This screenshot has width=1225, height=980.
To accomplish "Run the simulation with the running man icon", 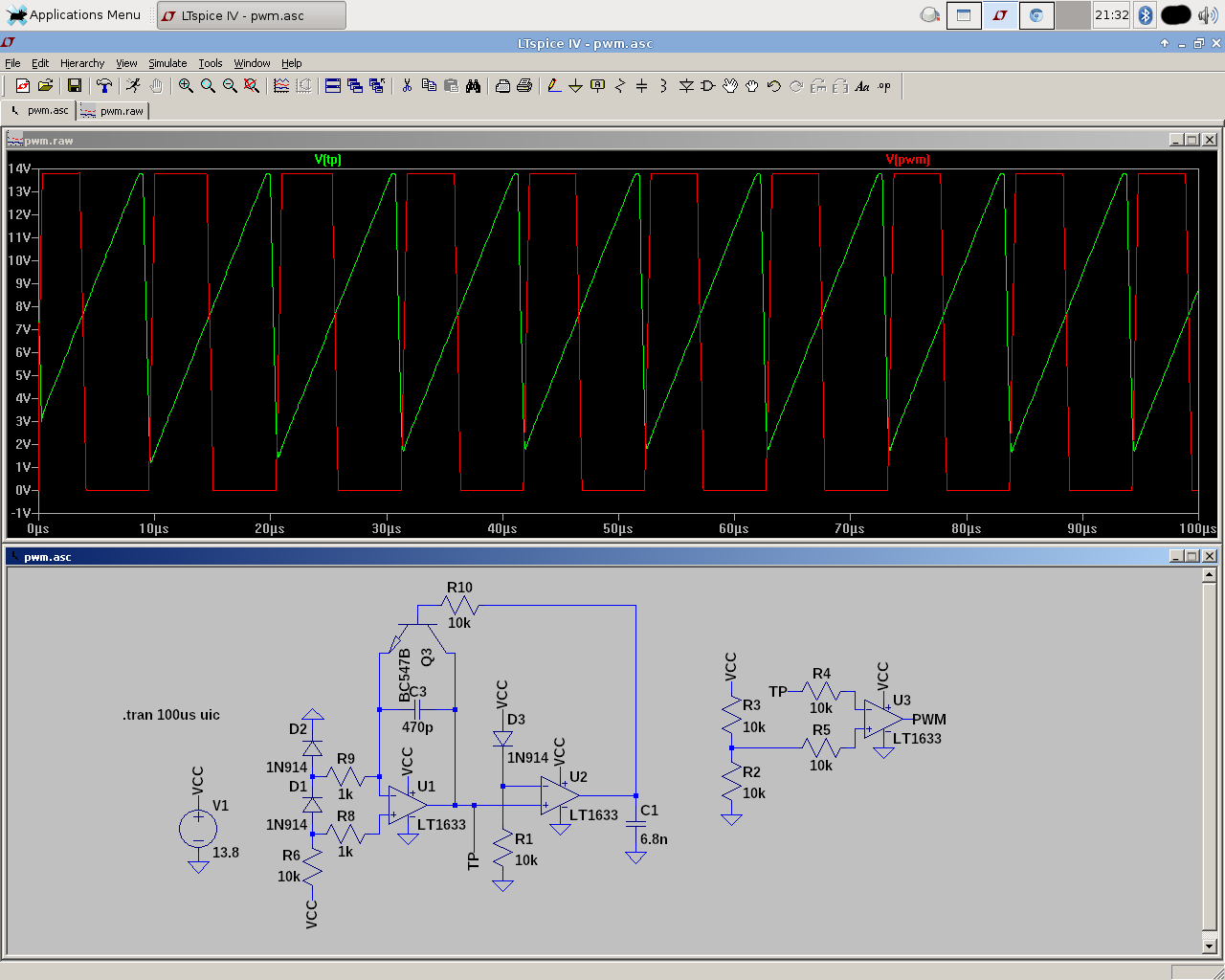I will point(134,86).
